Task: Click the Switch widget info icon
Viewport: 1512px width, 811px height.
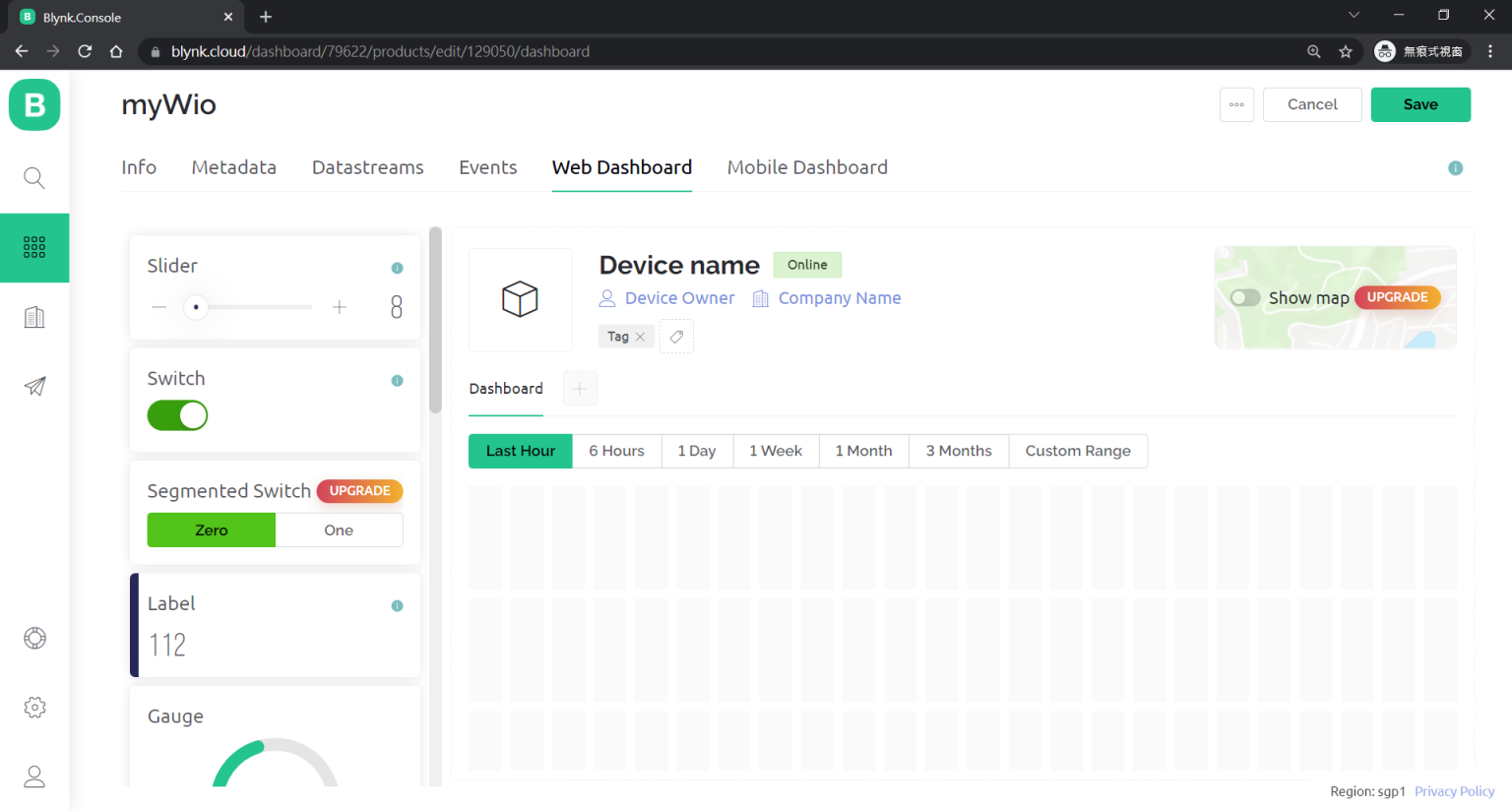Action: pyautogui.click(x=397, y=381)
